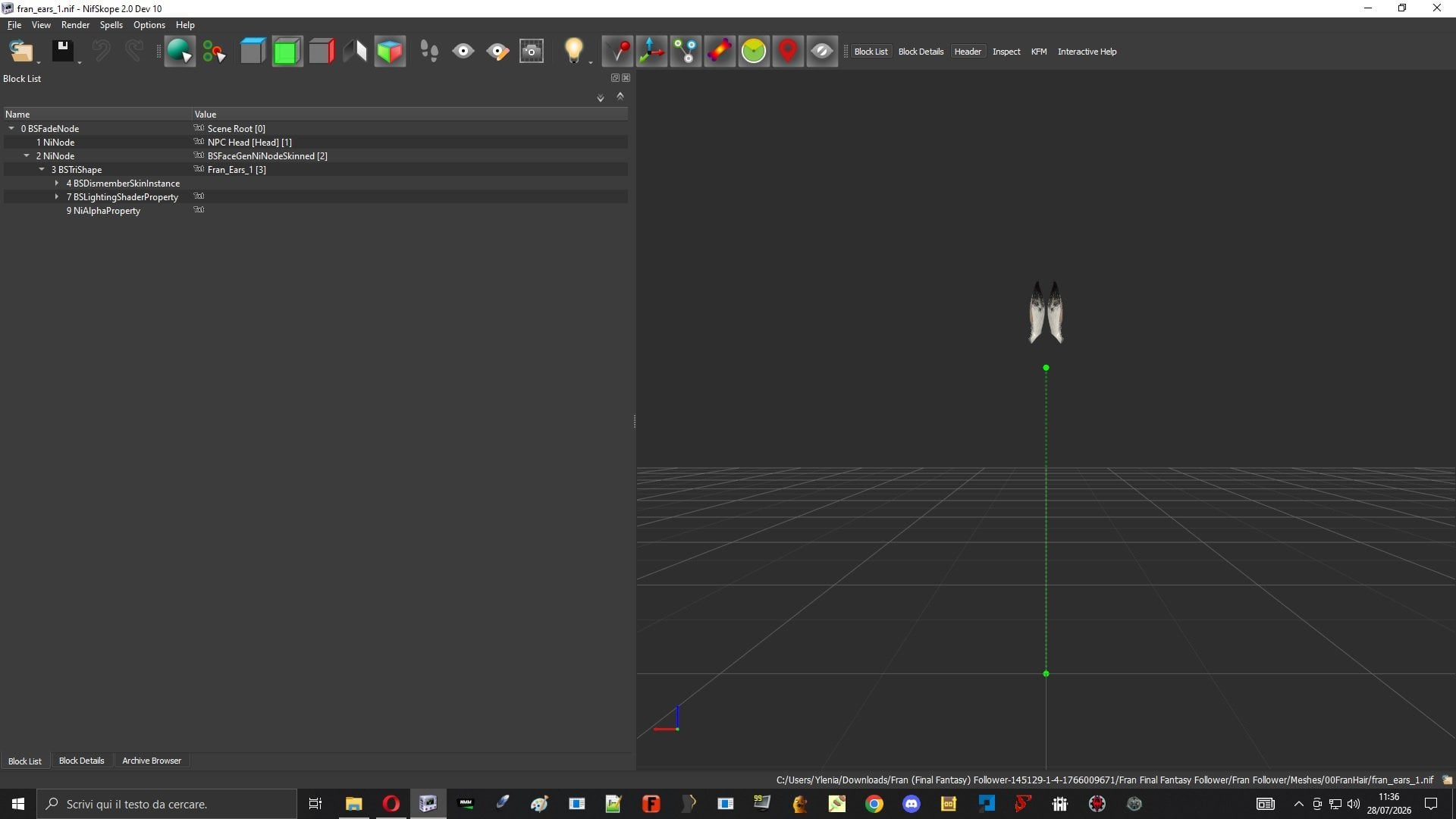
Task: Toggle the green circle constraints button
Action: (754, 52)
